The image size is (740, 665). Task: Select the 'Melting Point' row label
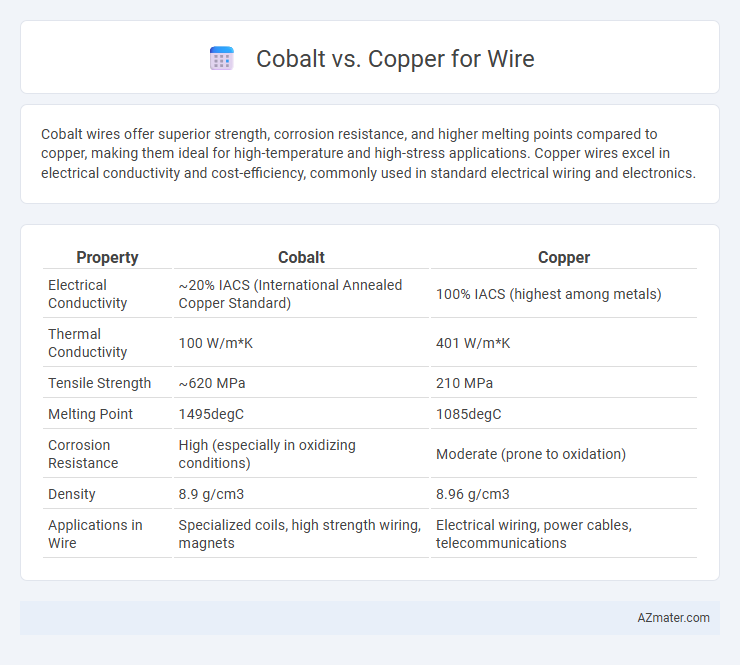pos(91,414)
